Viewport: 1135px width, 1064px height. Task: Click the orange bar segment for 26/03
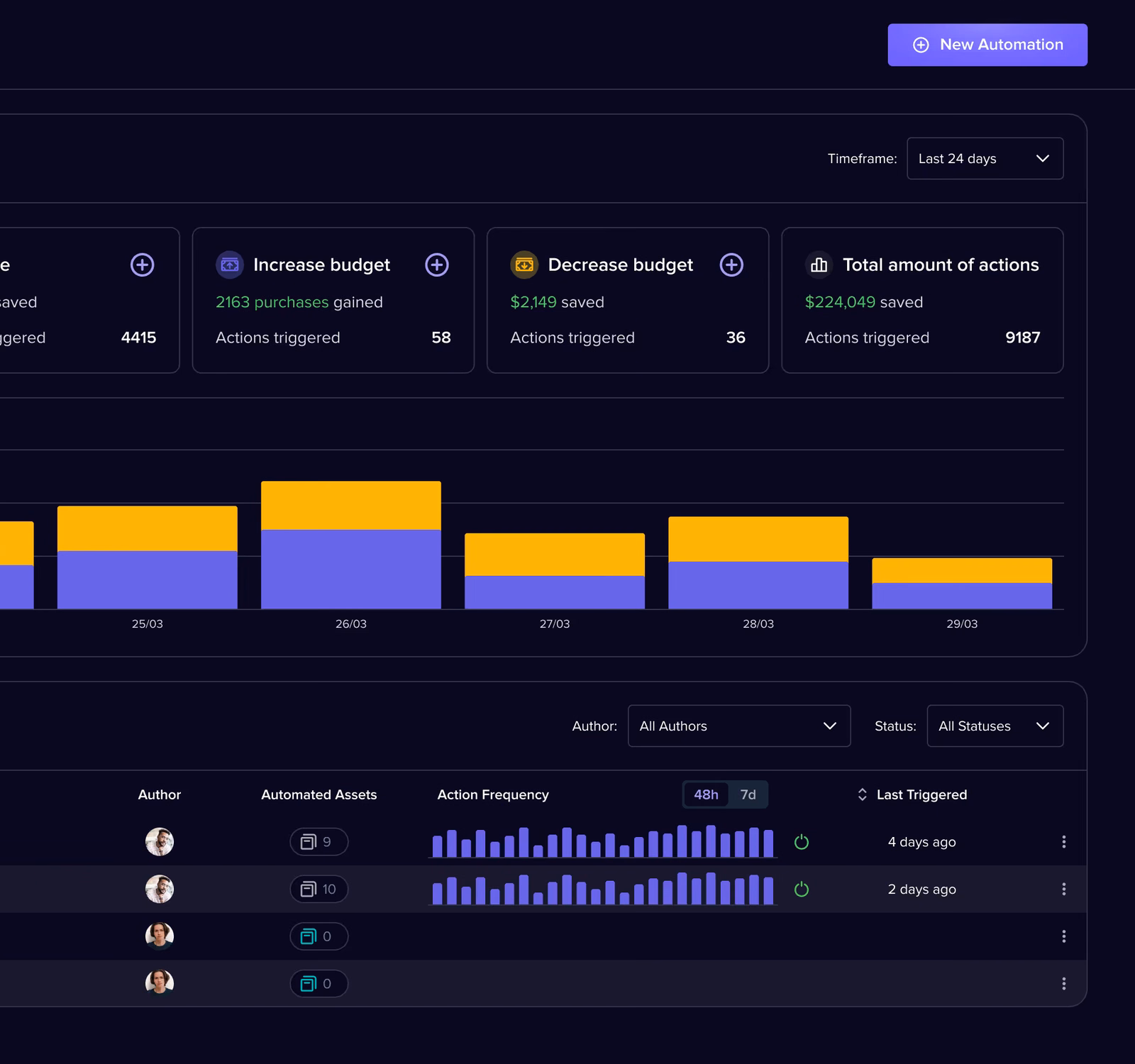pyautogui.click(x=351, y=505)
